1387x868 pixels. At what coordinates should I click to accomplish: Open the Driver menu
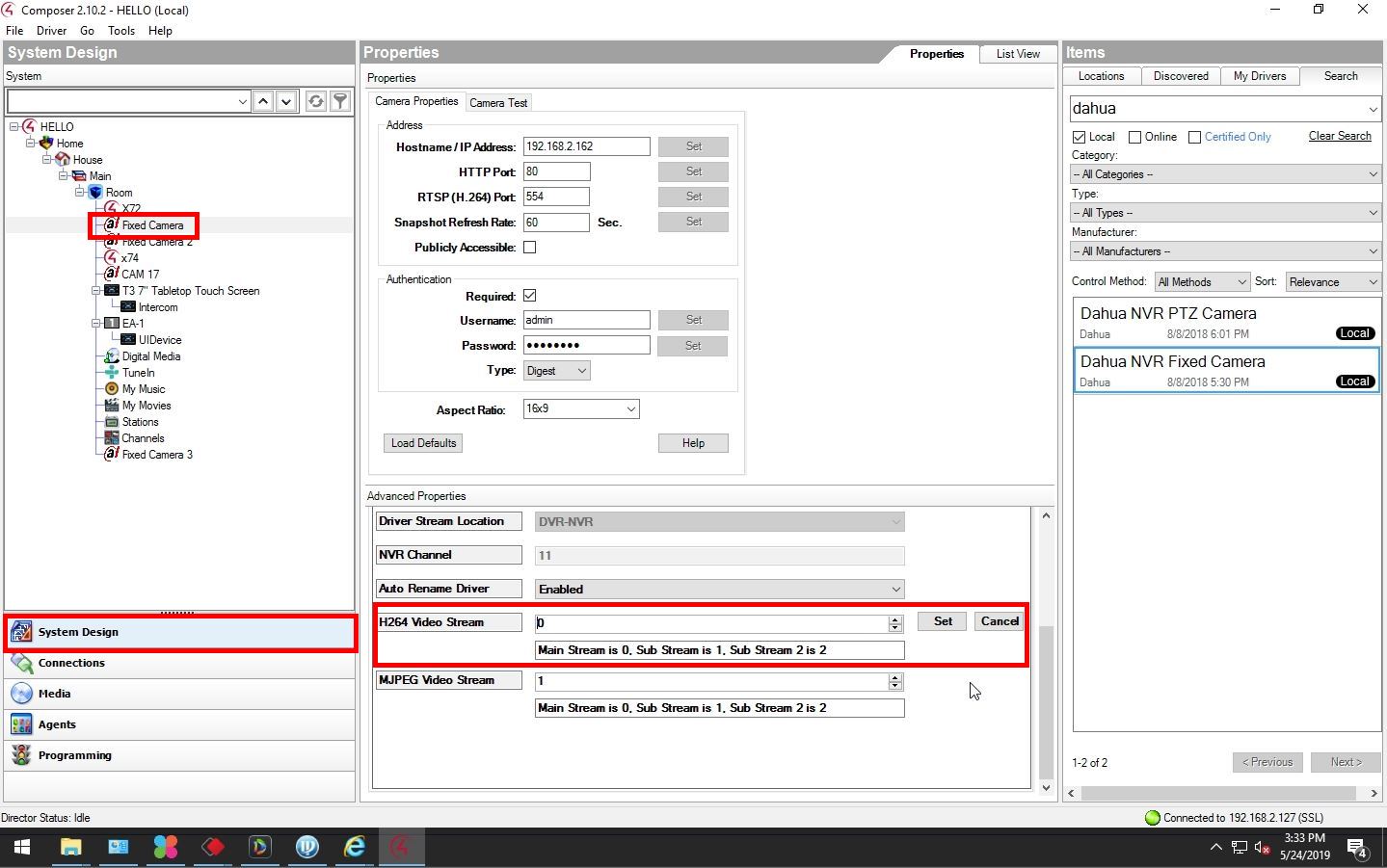point(51,31)
